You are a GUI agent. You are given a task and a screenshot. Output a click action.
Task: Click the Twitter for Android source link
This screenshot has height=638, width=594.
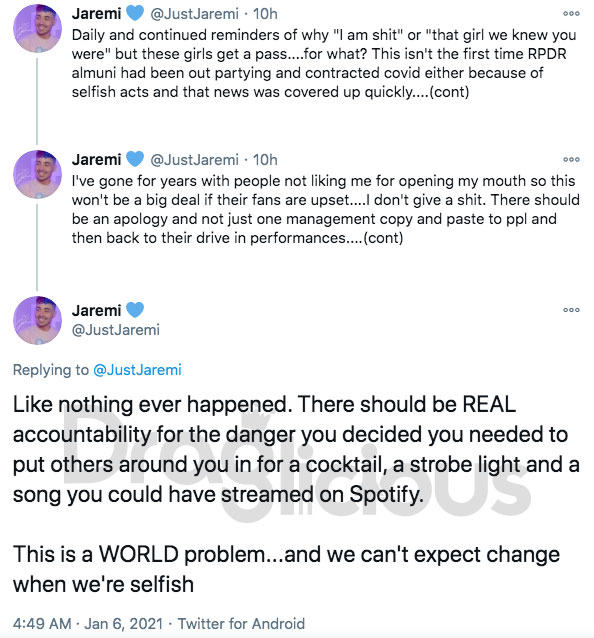tap(241, 624)
